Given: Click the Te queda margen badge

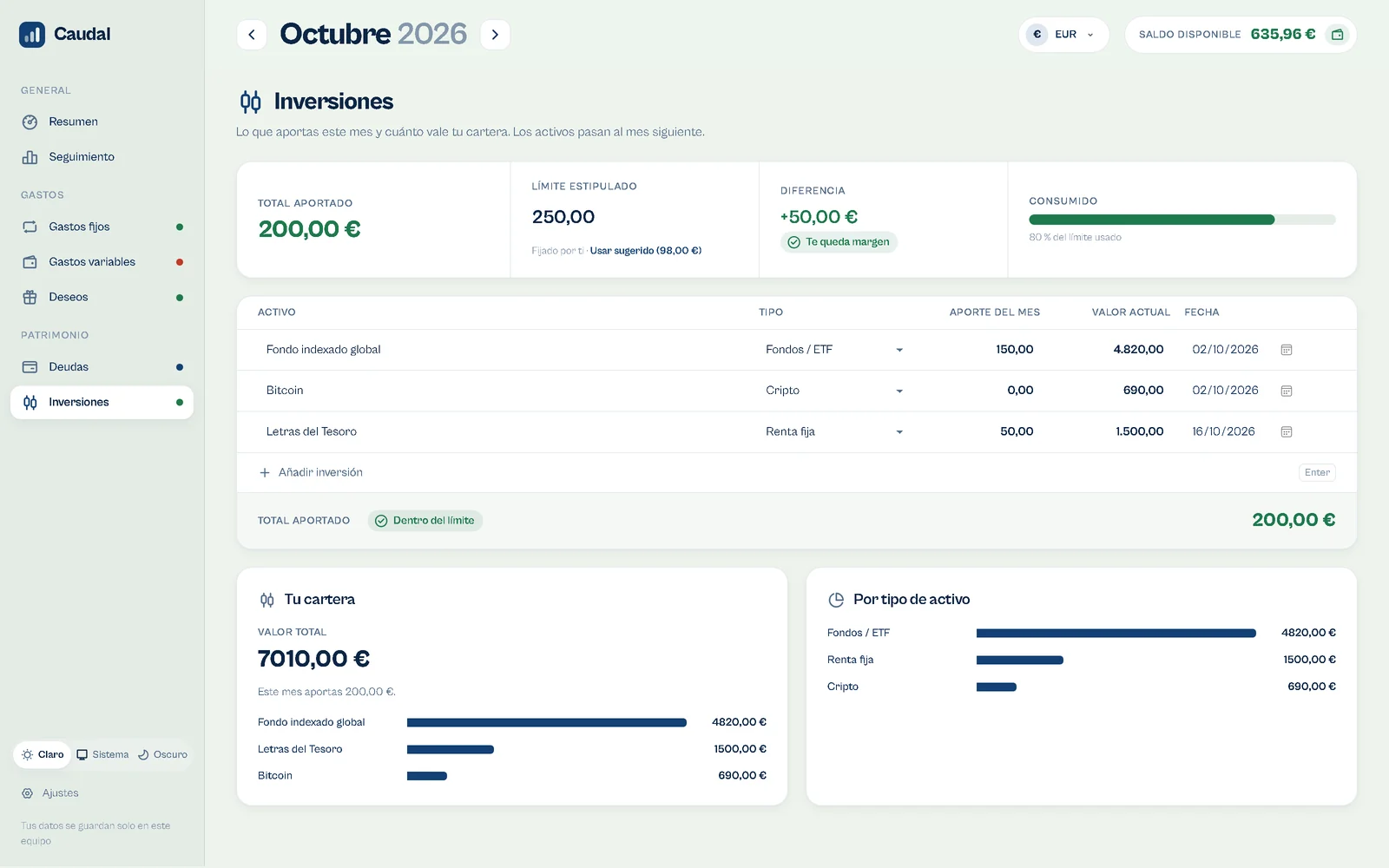Looking at the screenshot, I should (839, 242).
